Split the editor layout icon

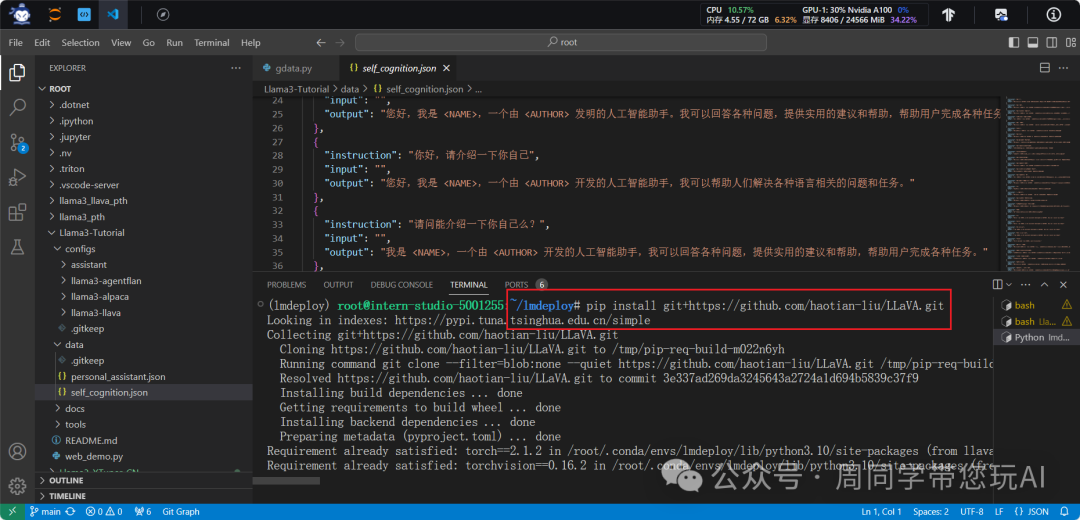pos(1044,68)
